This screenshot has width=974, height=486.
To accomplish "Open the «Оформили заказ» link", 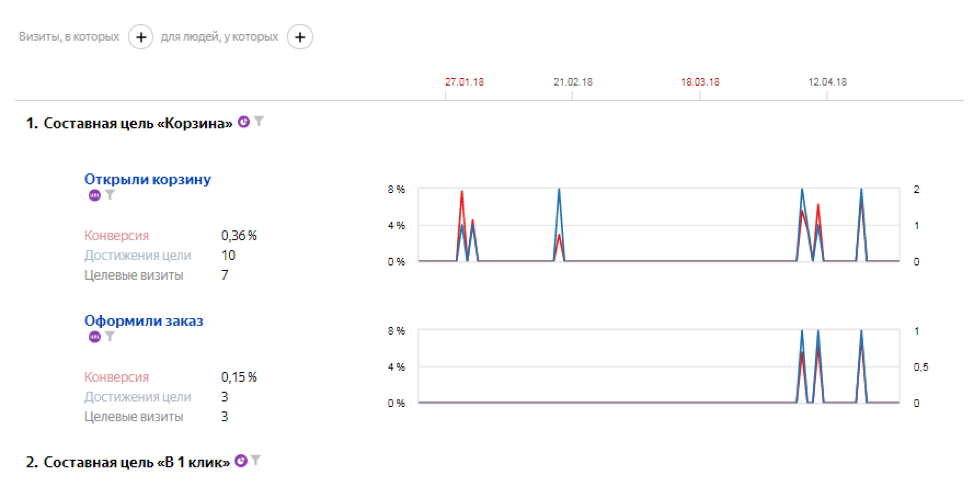I will coord(143,321).
